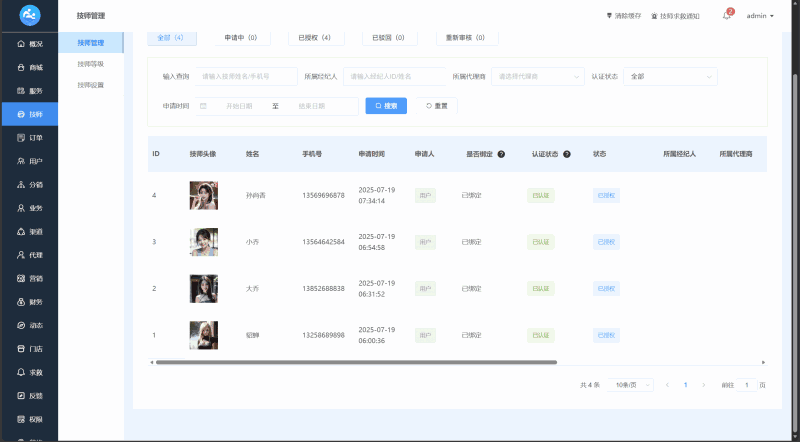This screenshot has width=800, height=442.
Task: Click 技师求救通知 in the top bar
Action: 675,16
